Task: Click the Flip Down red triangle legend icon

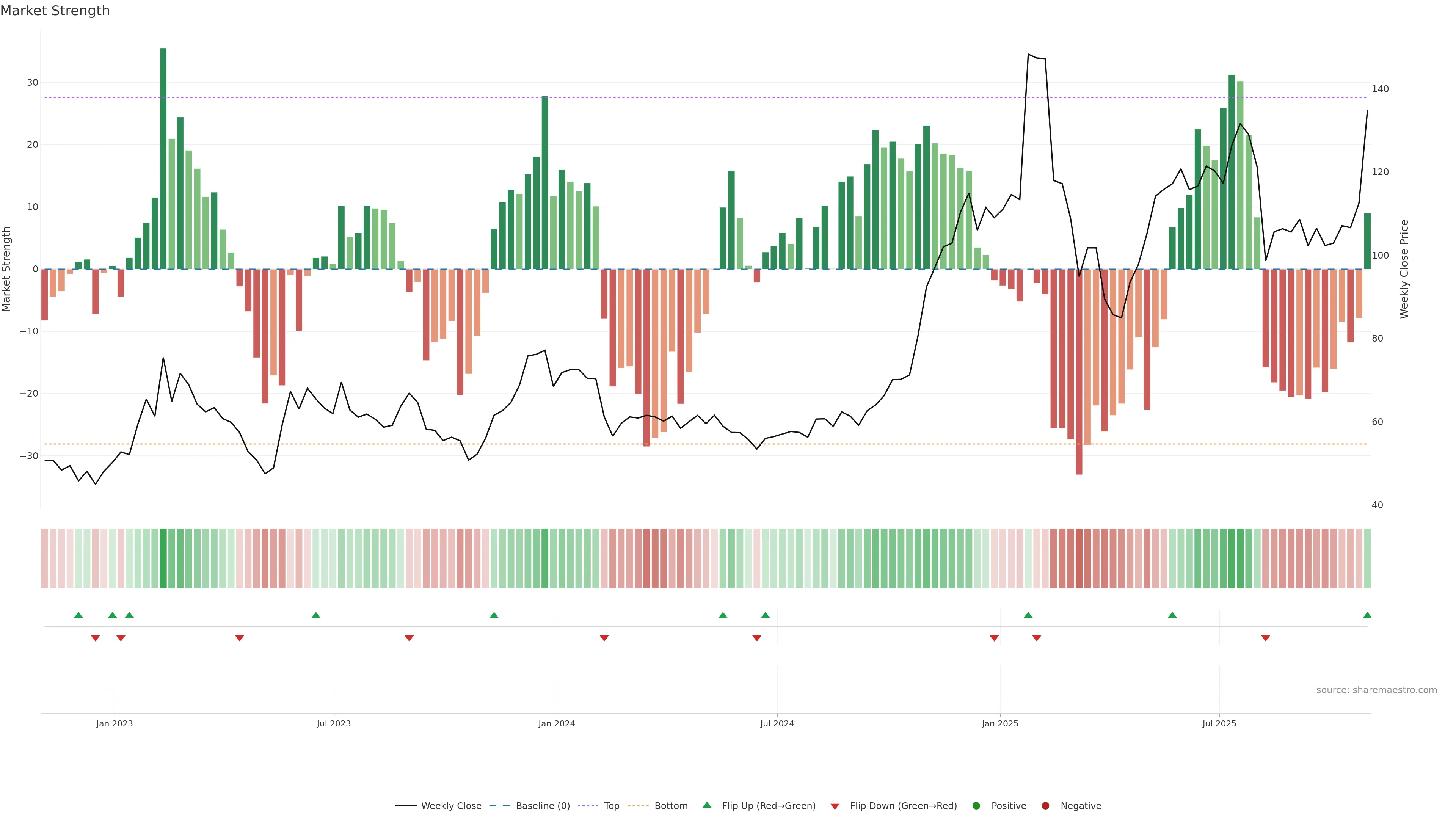Action: pyautogui.click(x=835, y=806)
